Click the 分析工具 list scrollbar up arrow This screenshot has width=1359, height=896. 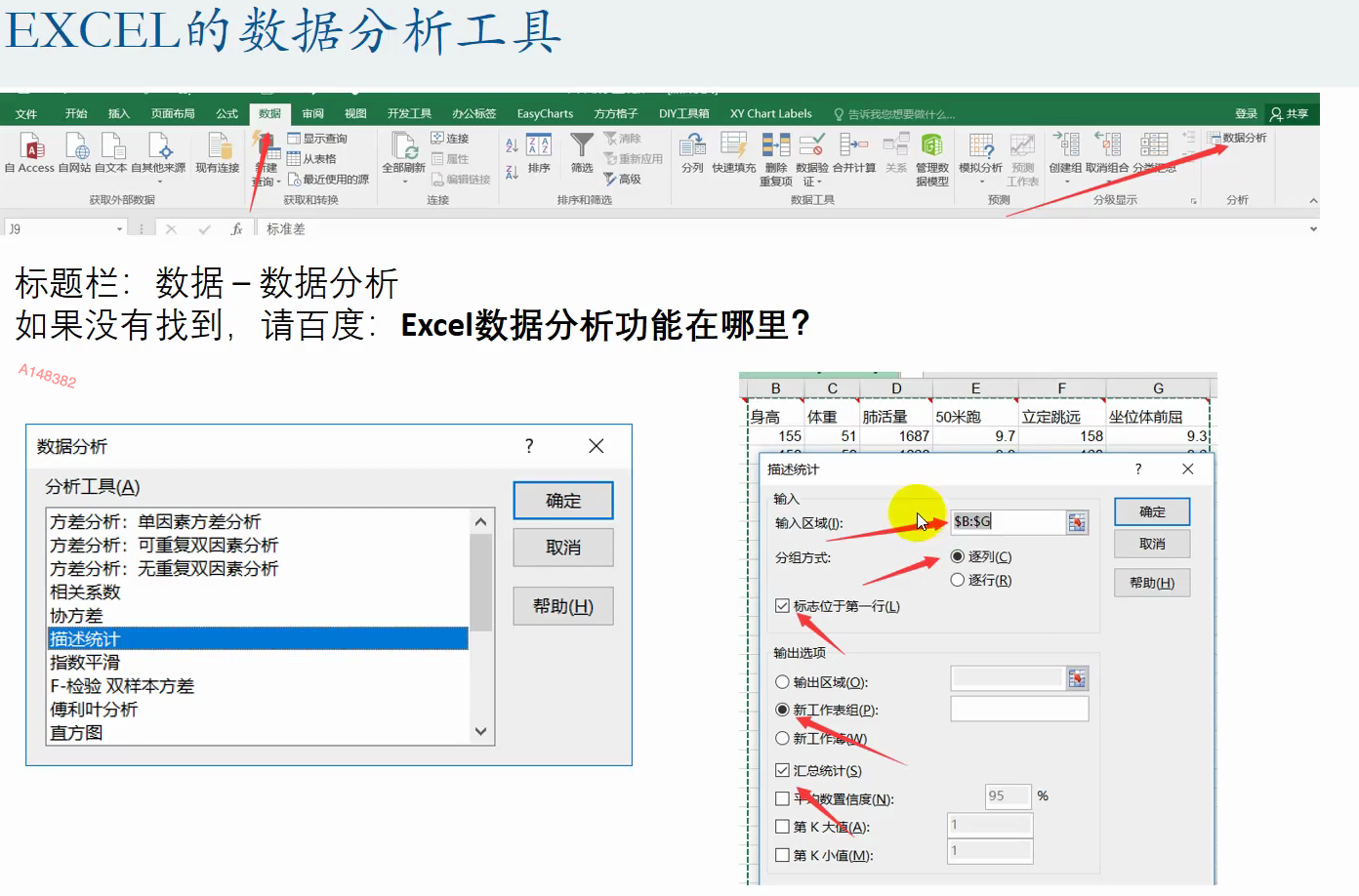(x=480, y=522)
